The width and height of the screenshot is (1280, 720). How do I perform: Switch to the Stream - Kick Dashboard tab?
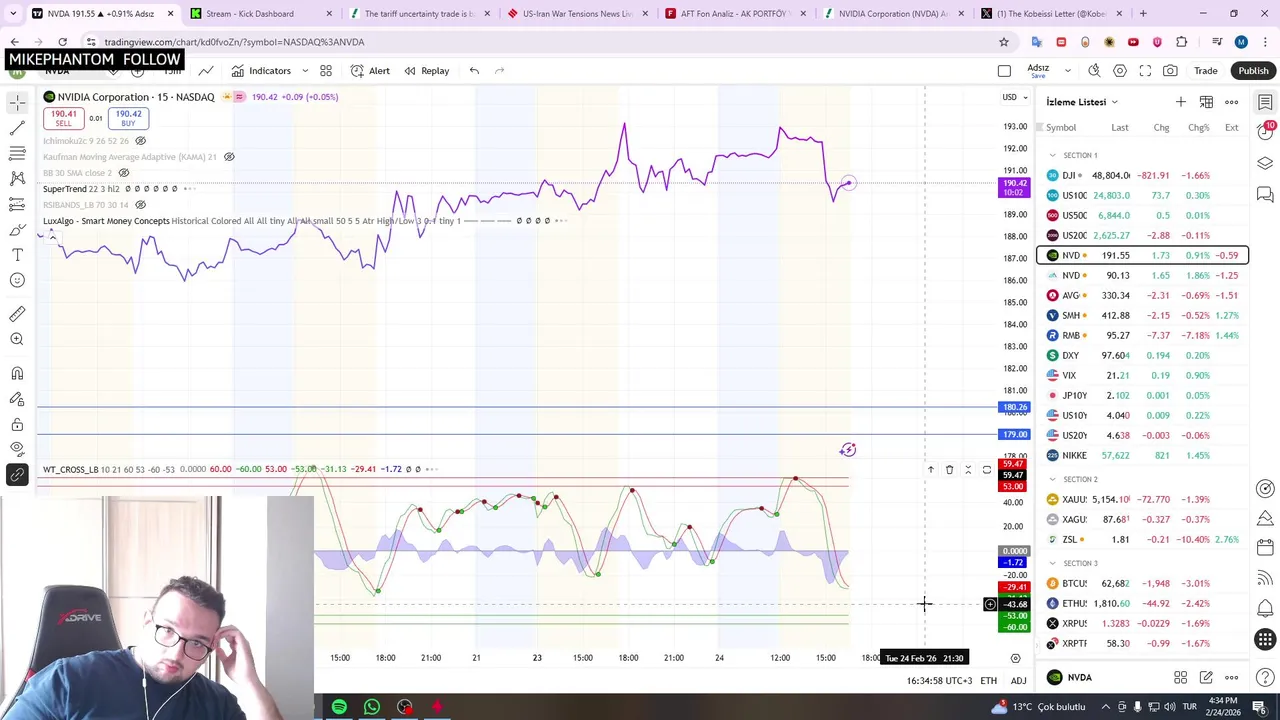(260, 14)
